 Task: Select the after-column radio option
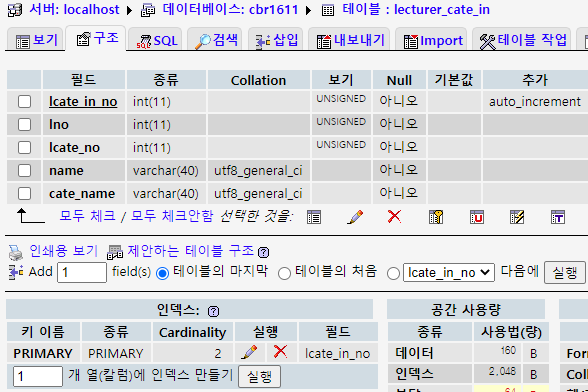(393, 273)
